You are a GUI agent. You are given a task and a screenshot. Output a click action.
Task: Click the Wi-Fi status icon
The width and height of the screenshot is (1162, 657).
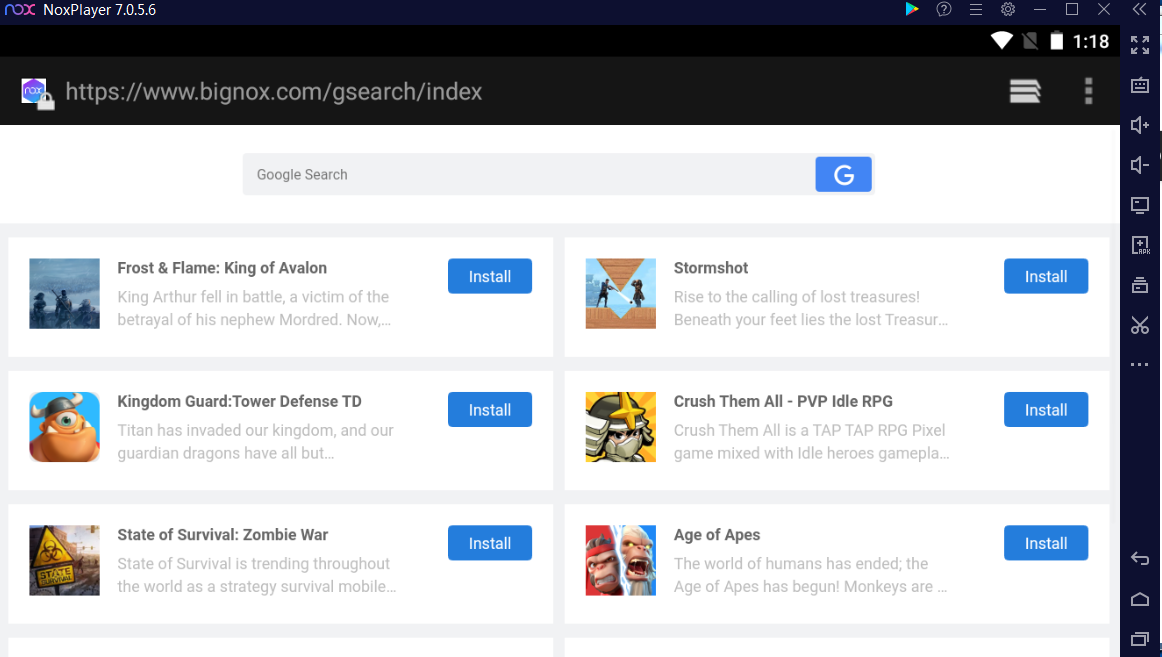[x=1002, y=41]
